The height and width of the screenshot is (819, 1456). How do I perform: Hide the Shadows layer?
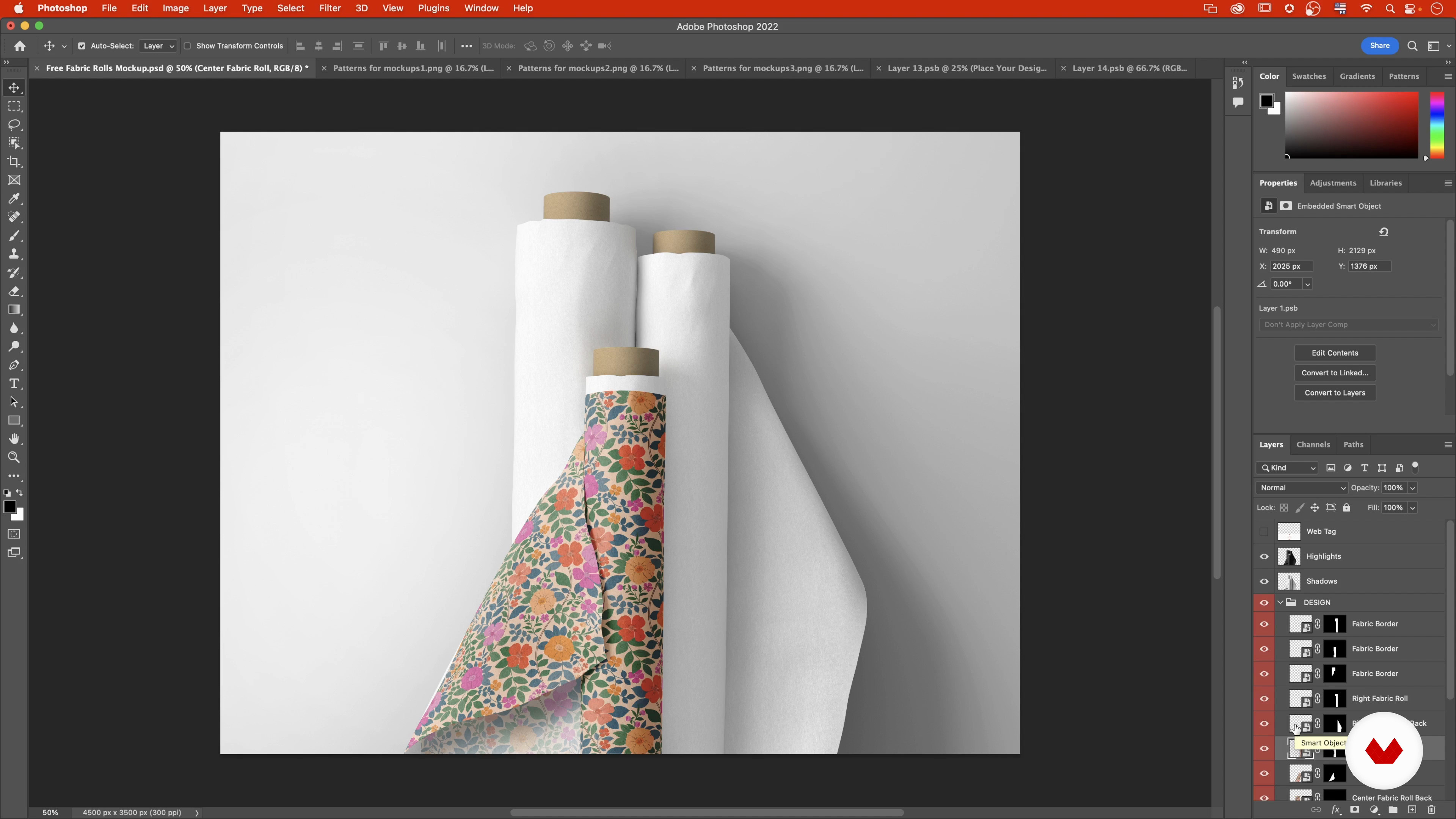1264,581
